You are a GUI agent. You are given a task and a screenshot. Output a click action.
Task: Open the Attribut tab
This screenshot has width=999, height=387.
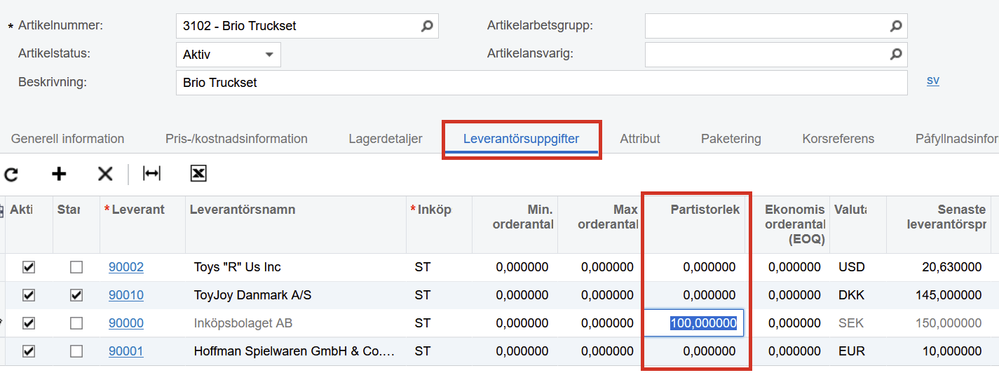(x=640, y=138)
